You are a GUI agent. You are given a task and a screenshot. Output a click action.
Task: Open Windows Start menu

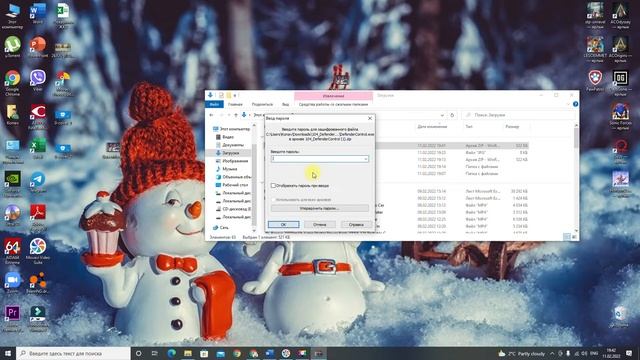8,353
